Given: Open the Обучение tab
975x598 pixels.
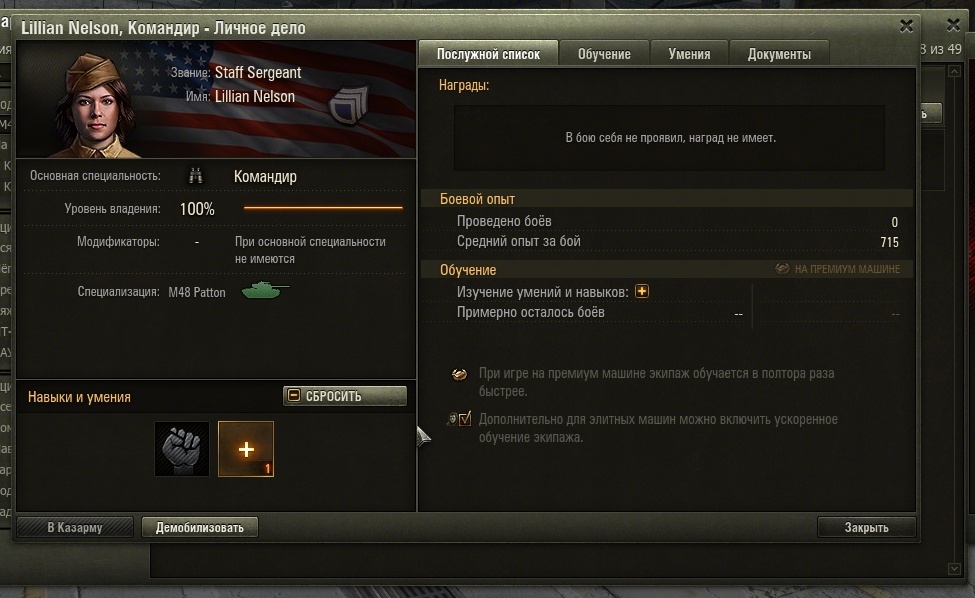Looking at the screenshot, I should 604,54.
